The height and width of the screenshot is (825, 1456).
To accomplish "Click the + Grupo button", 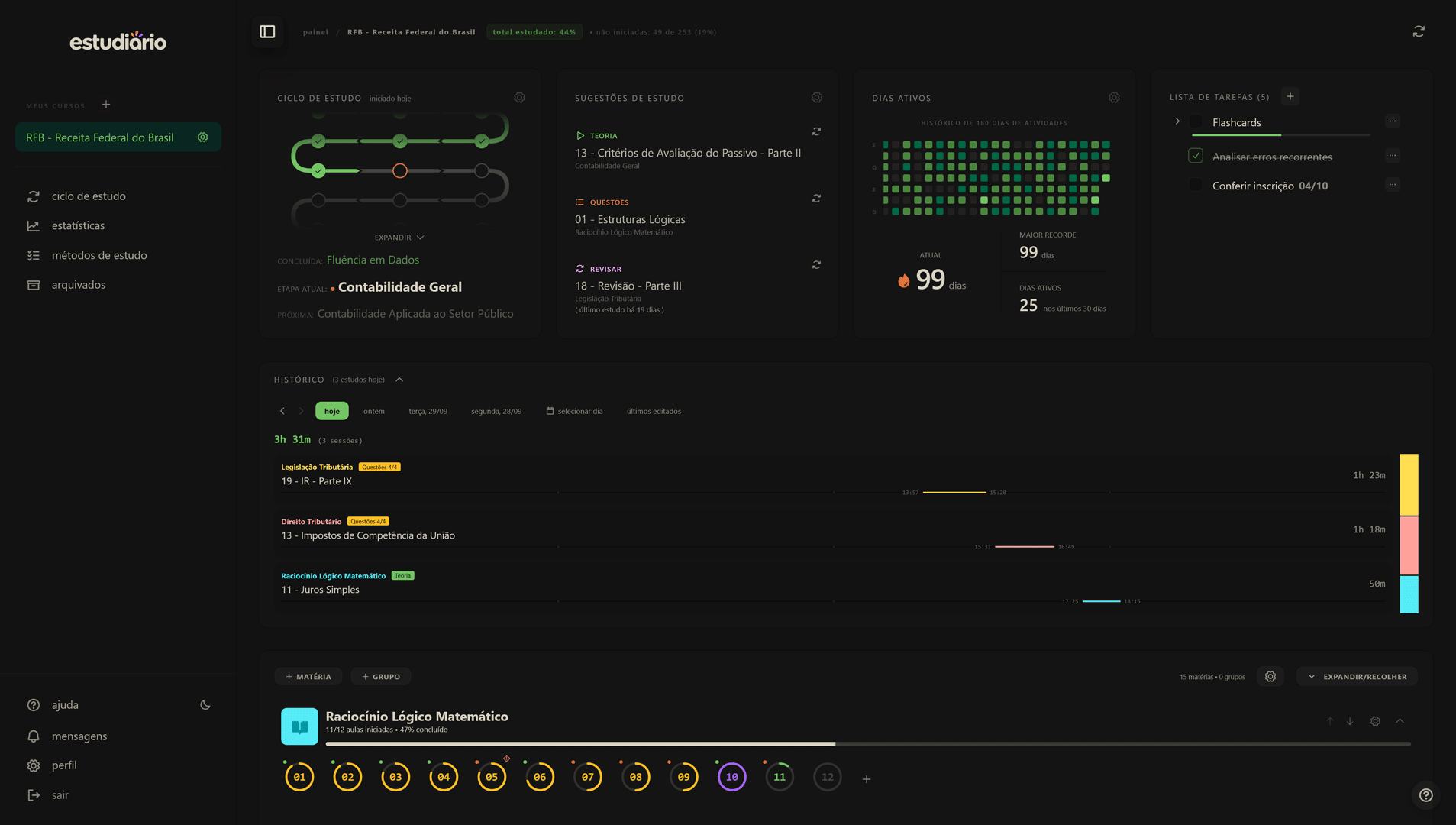I will pos(381,677).
